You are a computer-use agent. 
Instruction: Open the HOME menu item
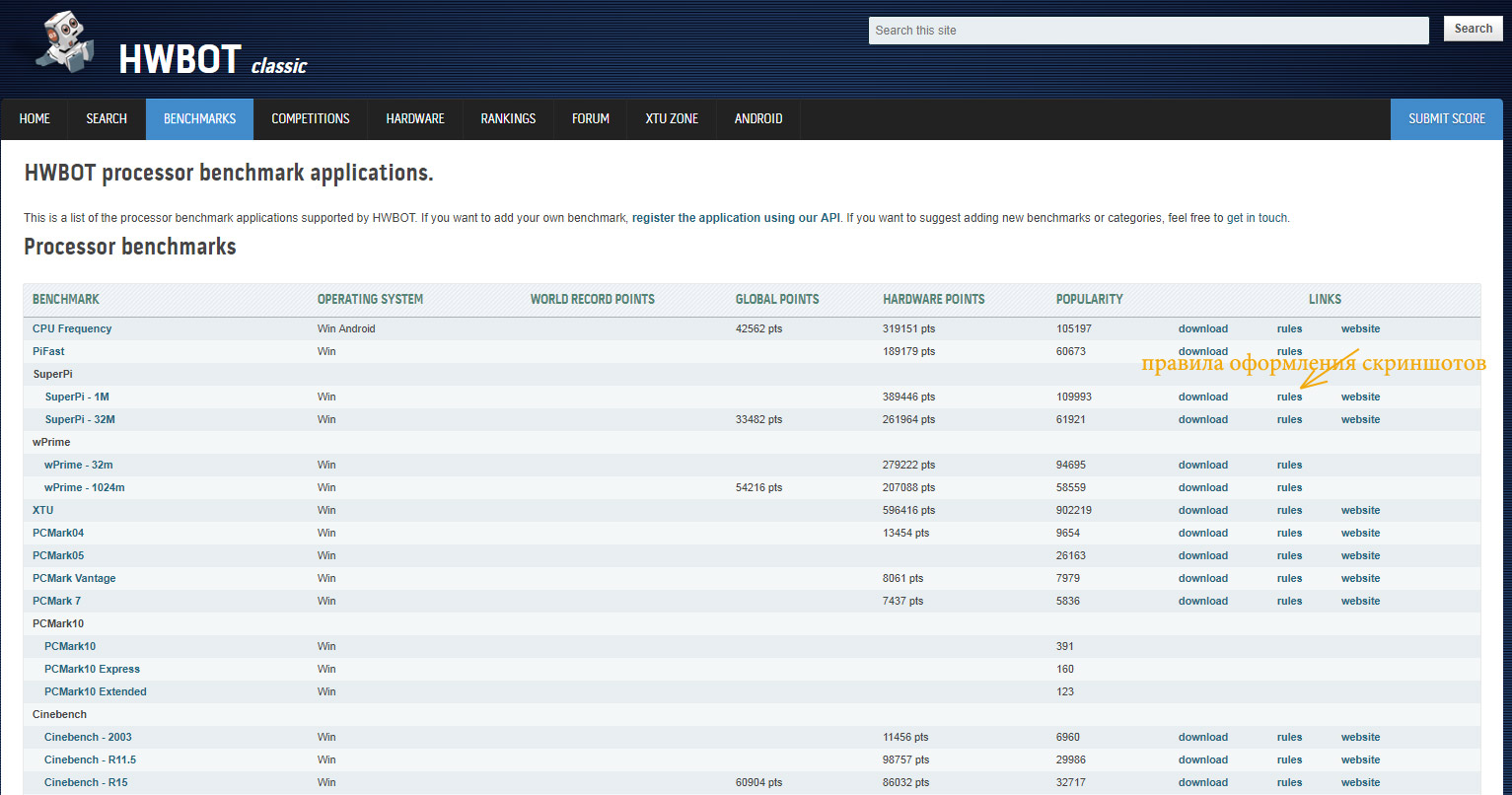(x=35, y=118)
